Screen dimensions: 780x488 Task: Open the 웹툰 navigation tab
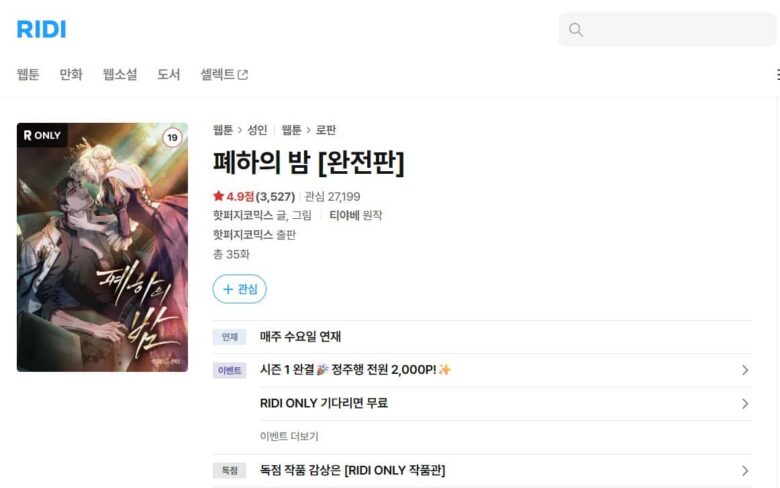coord(28,75)
